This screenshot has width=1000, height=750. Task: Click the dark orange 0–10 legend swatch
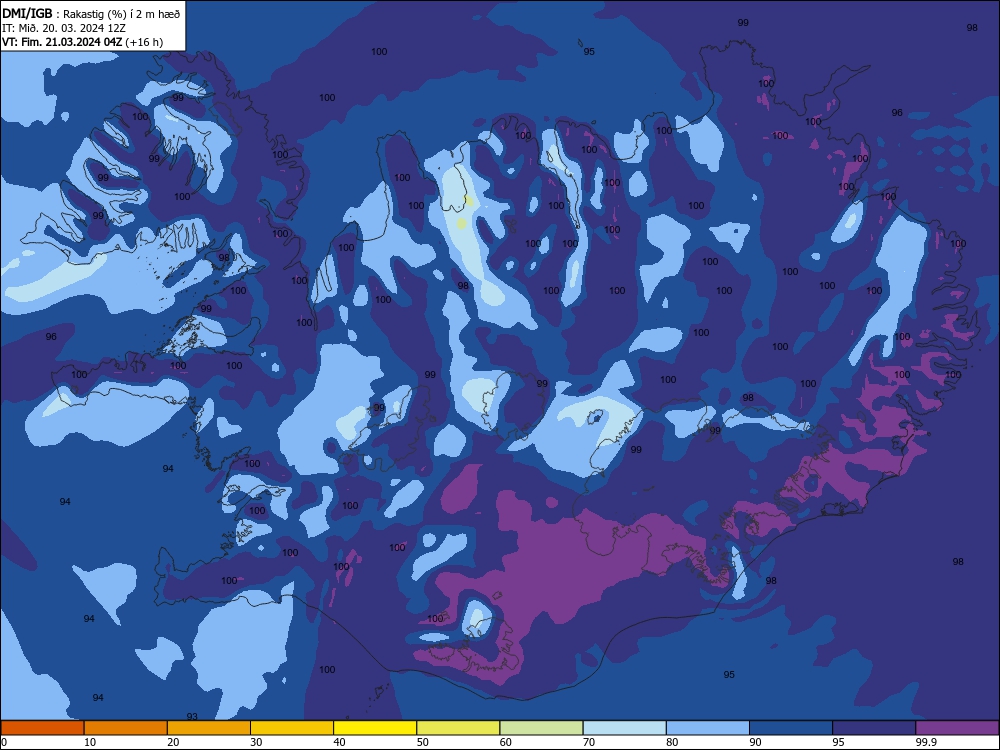click(42, 728)
